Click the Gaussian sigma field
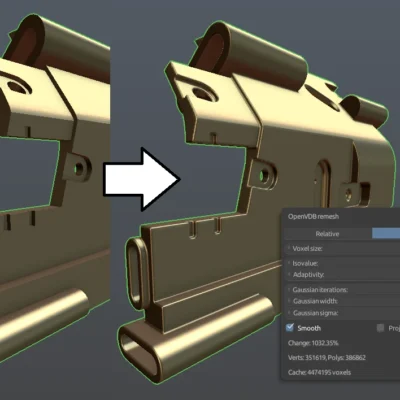 pyautogui.click(x=342, y=313)
